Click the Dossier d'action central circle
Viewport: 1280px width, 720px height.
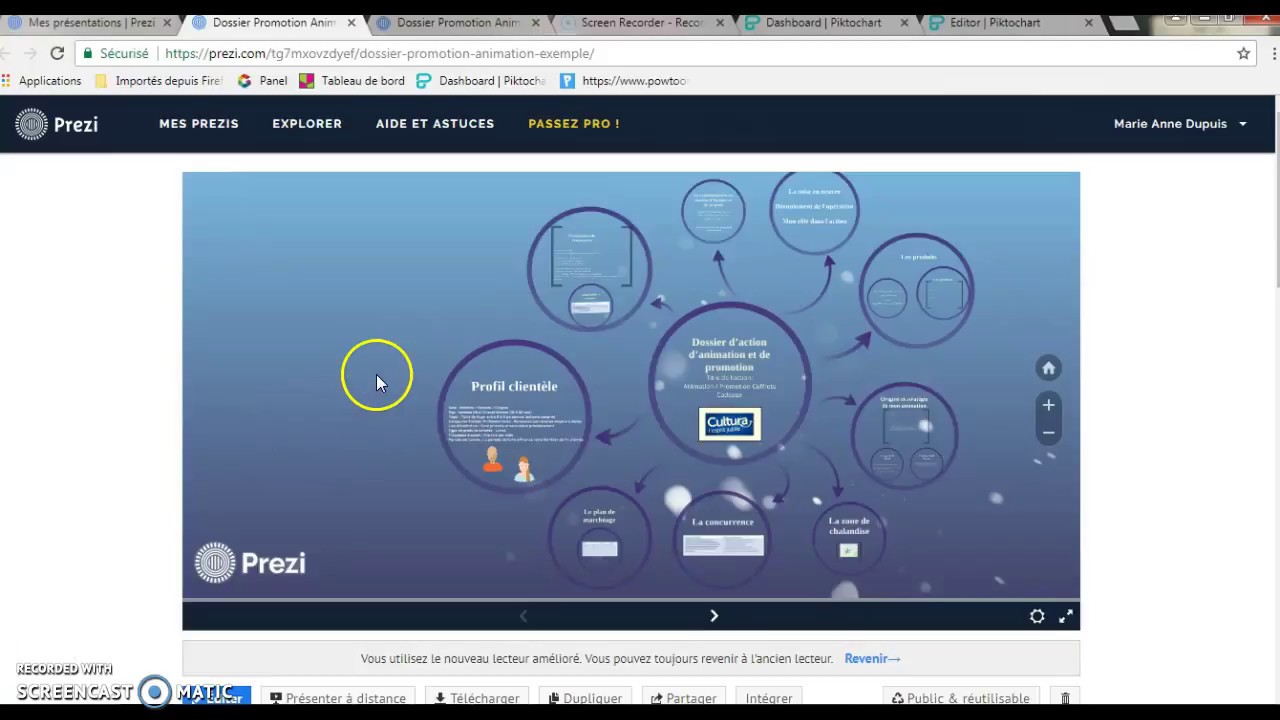tap(729, 383)
